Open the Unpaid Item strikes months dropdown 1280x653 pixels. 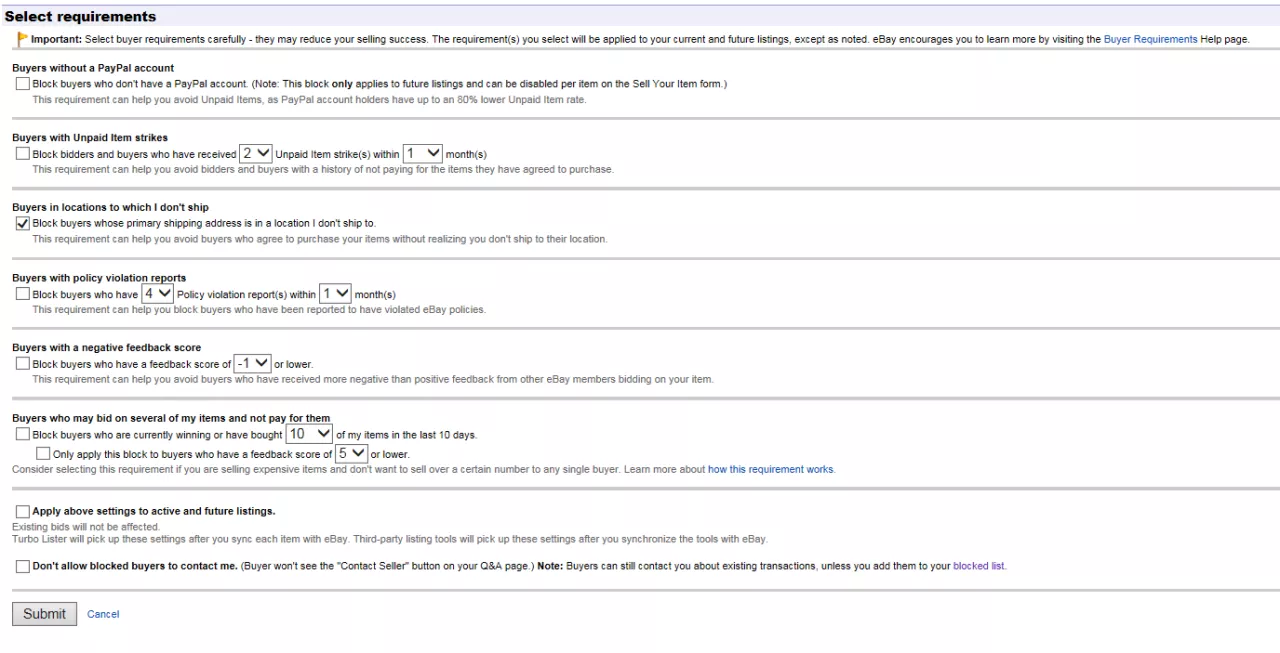click(423, 154)
